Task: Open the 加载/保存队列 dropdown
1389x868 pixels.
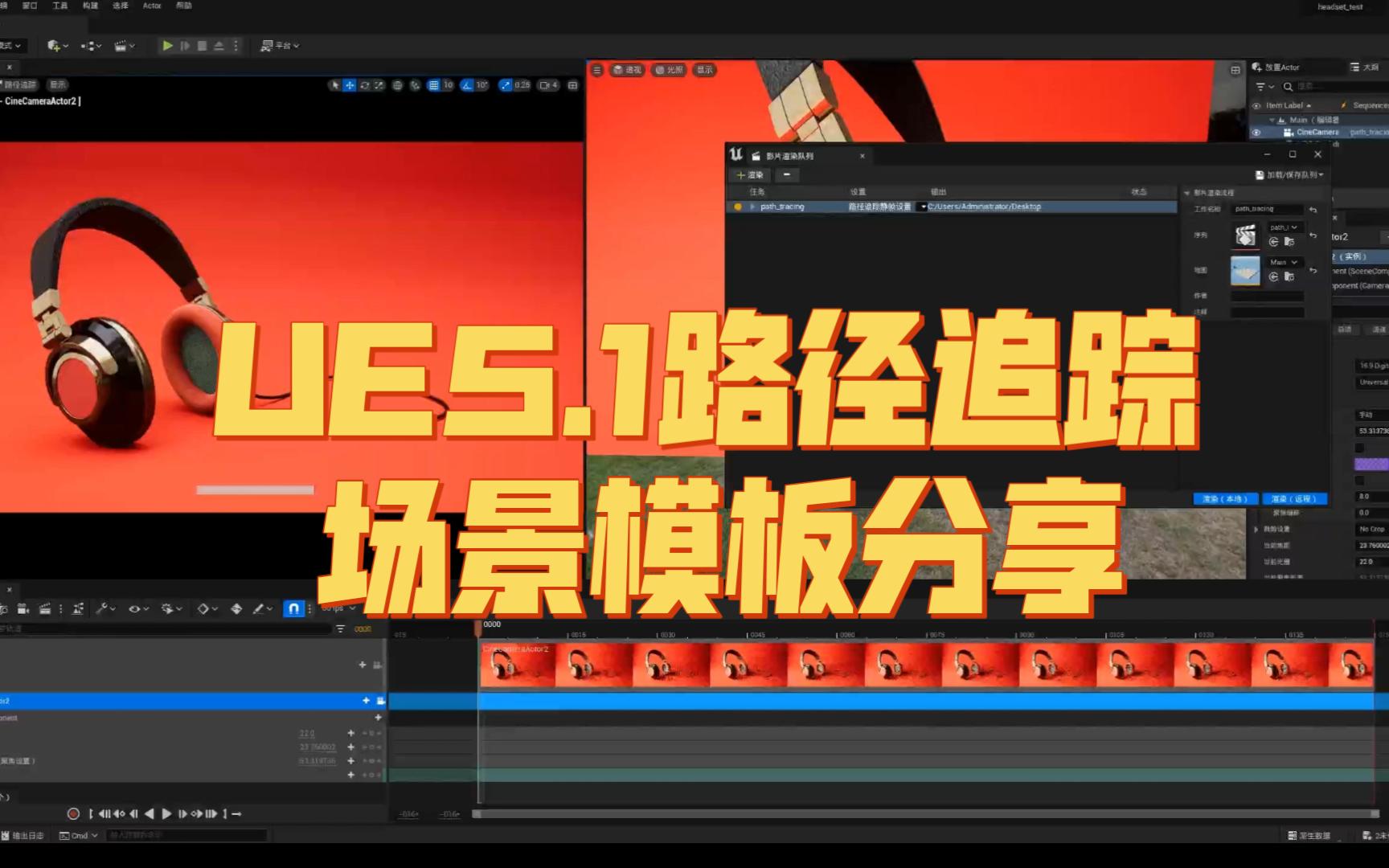Action: click(1289, 174)
